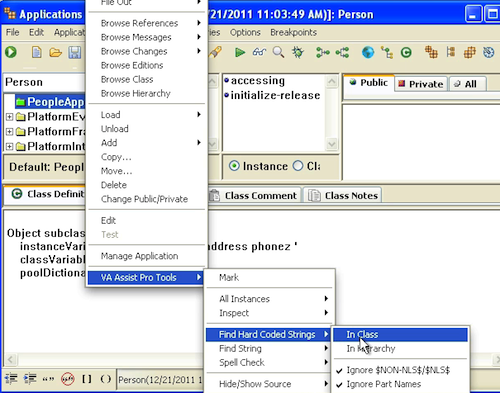Click the right-arrow indent icon
Viewport: 500px width, 393px height.
tap(30, 379)
